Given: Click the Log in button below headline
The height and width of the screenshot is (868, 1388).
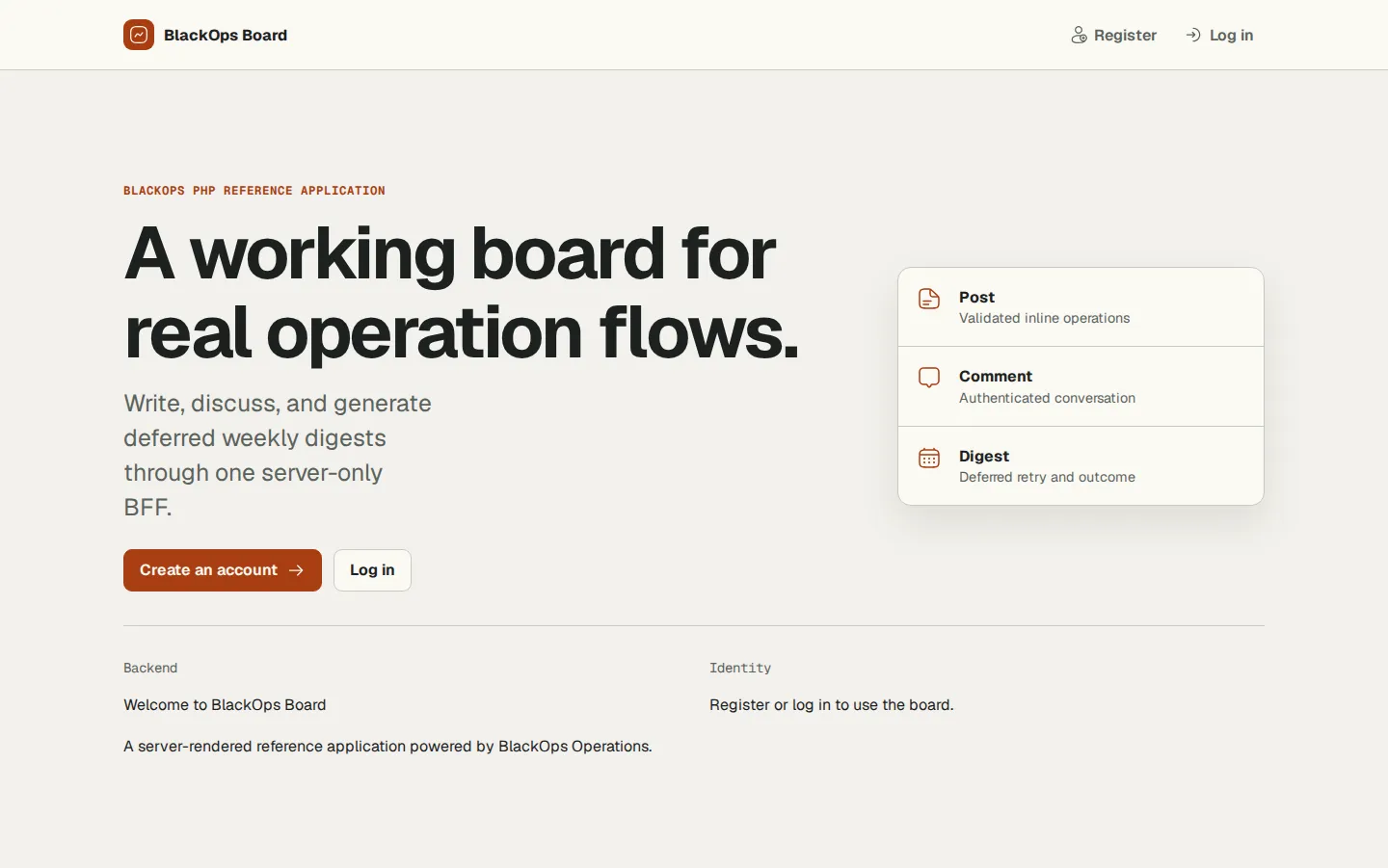Looking at the screenshot, I should pyautogui.click(x=372, y=570).
